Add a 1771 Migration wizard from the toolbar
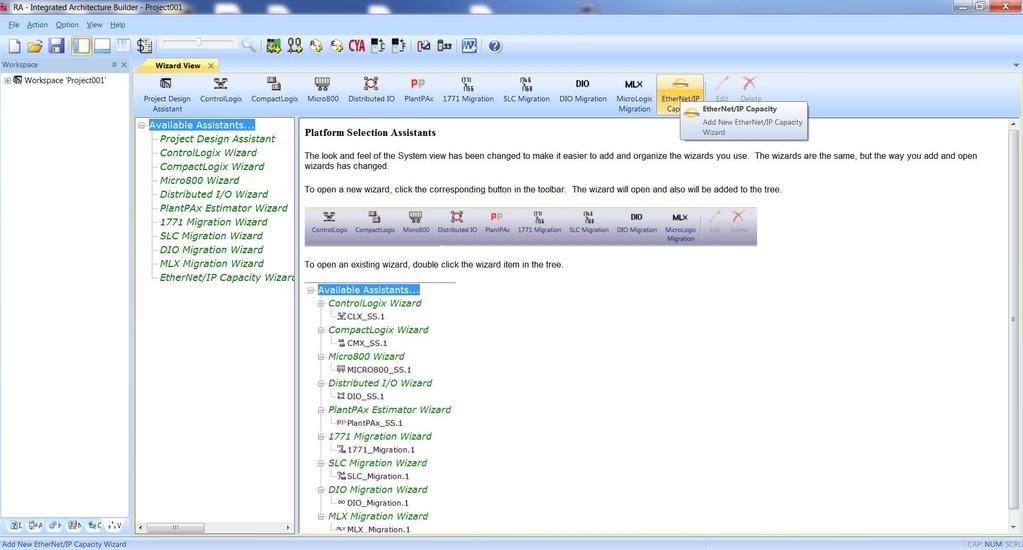 click(468, 90)
